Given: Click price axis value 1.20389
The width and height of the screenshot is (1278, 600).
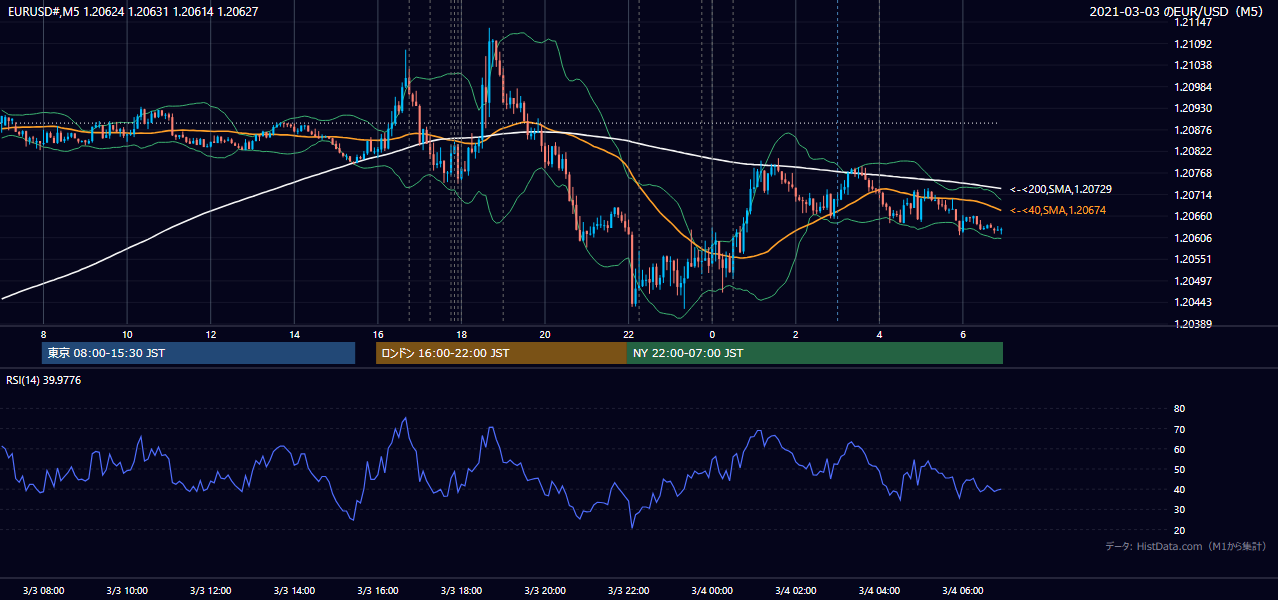Looking at the screenshot, I should [x=1193, y=324].
